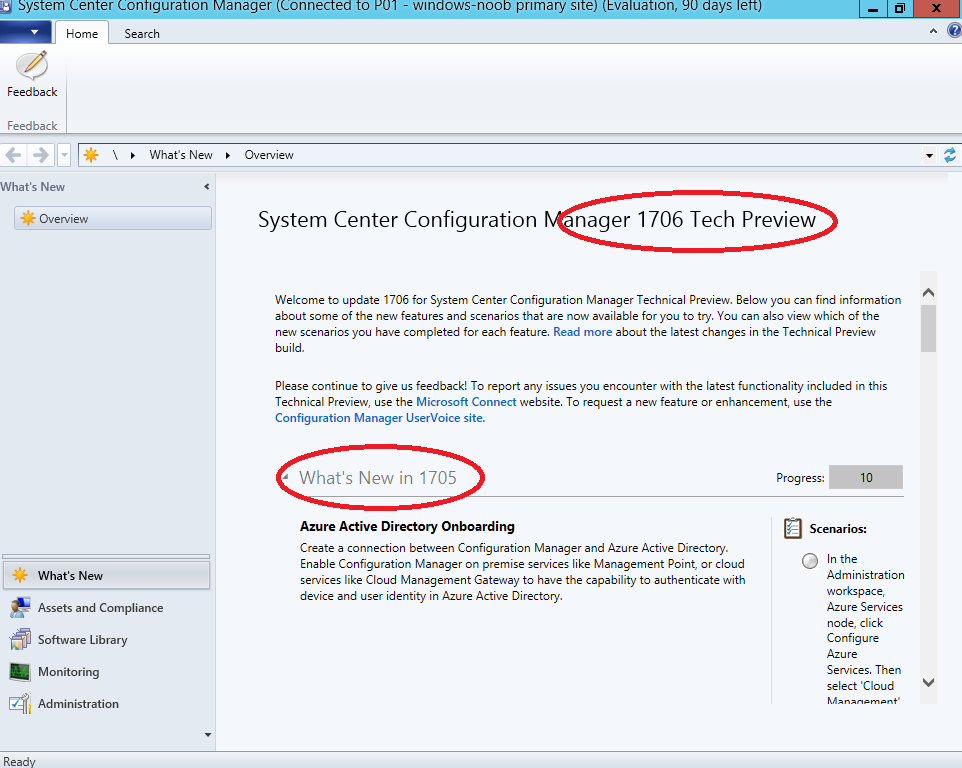Click the Software Library workspace icon
Viewport: 962px width, 768px height.
[20, 640]
